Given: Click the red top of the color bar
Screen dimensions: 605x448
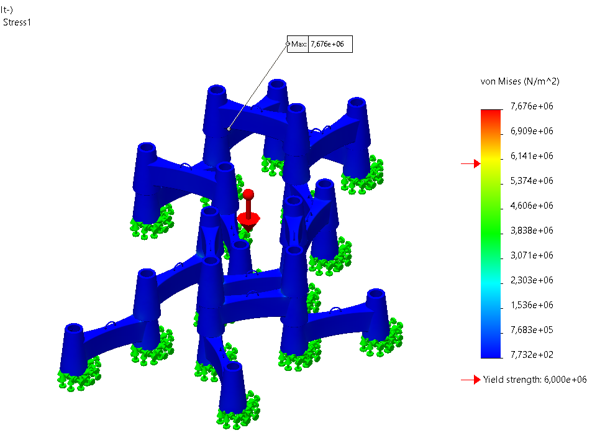Looking at the screenshot, I should 491,117.
